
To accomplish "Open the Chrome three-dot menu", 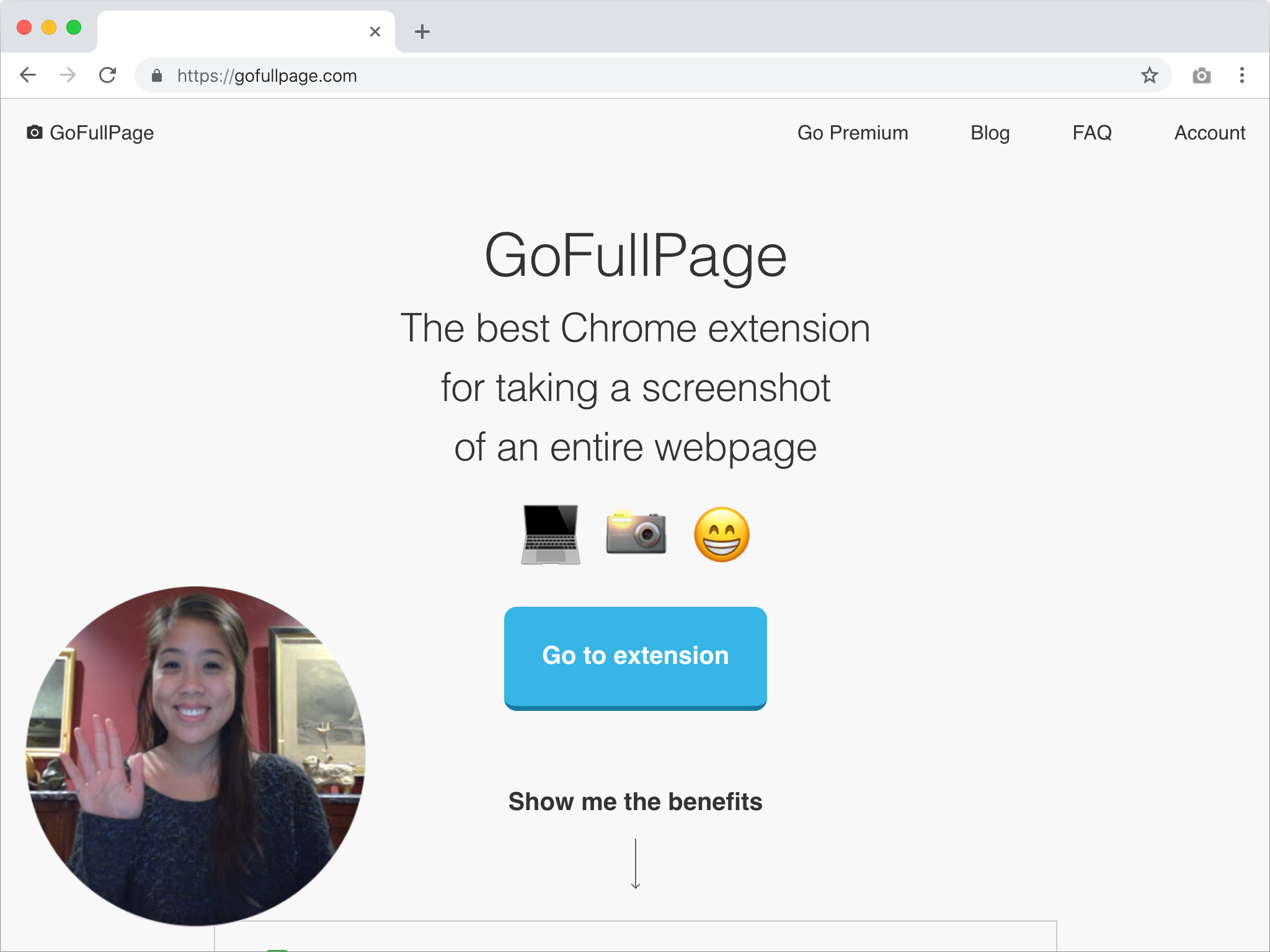I will click(x=1241, y=76).
